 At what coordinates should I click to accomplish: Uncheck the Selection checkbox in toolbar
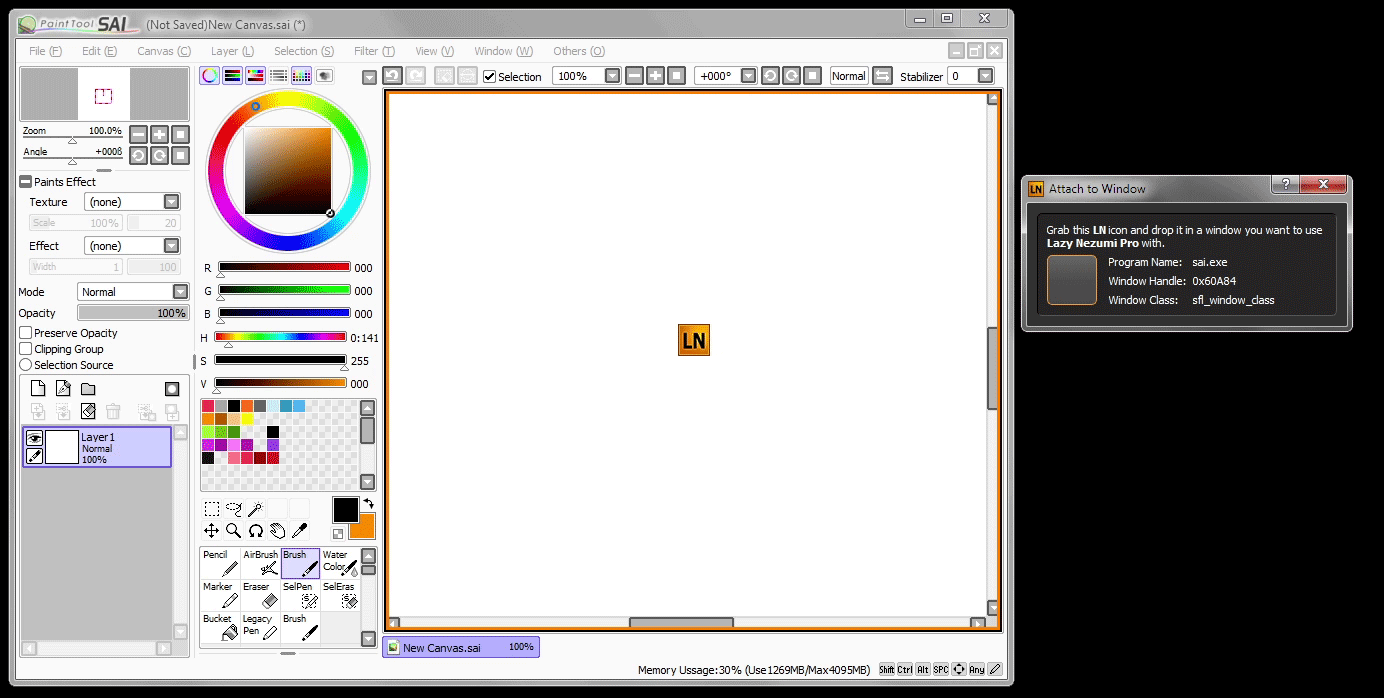click(x=489, y=77)
